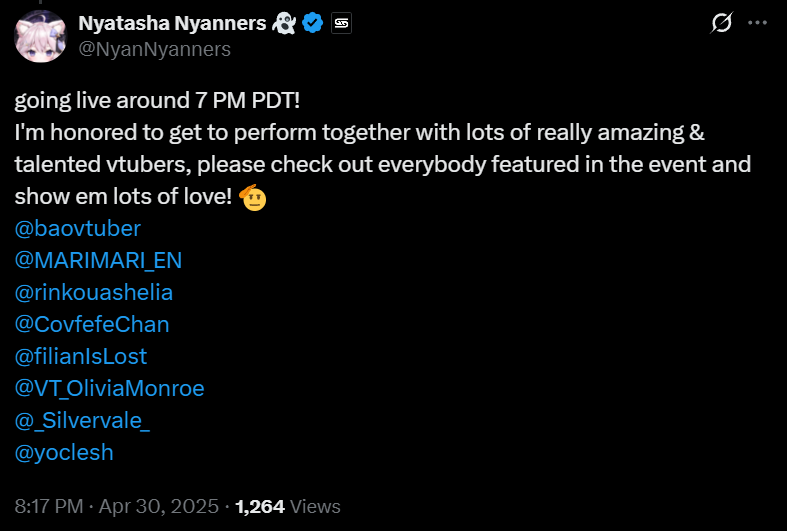Screen dimensions: 787x531
Task: Click the Nyatasha Nyanners display name
Action: click(x=170, y=24)
